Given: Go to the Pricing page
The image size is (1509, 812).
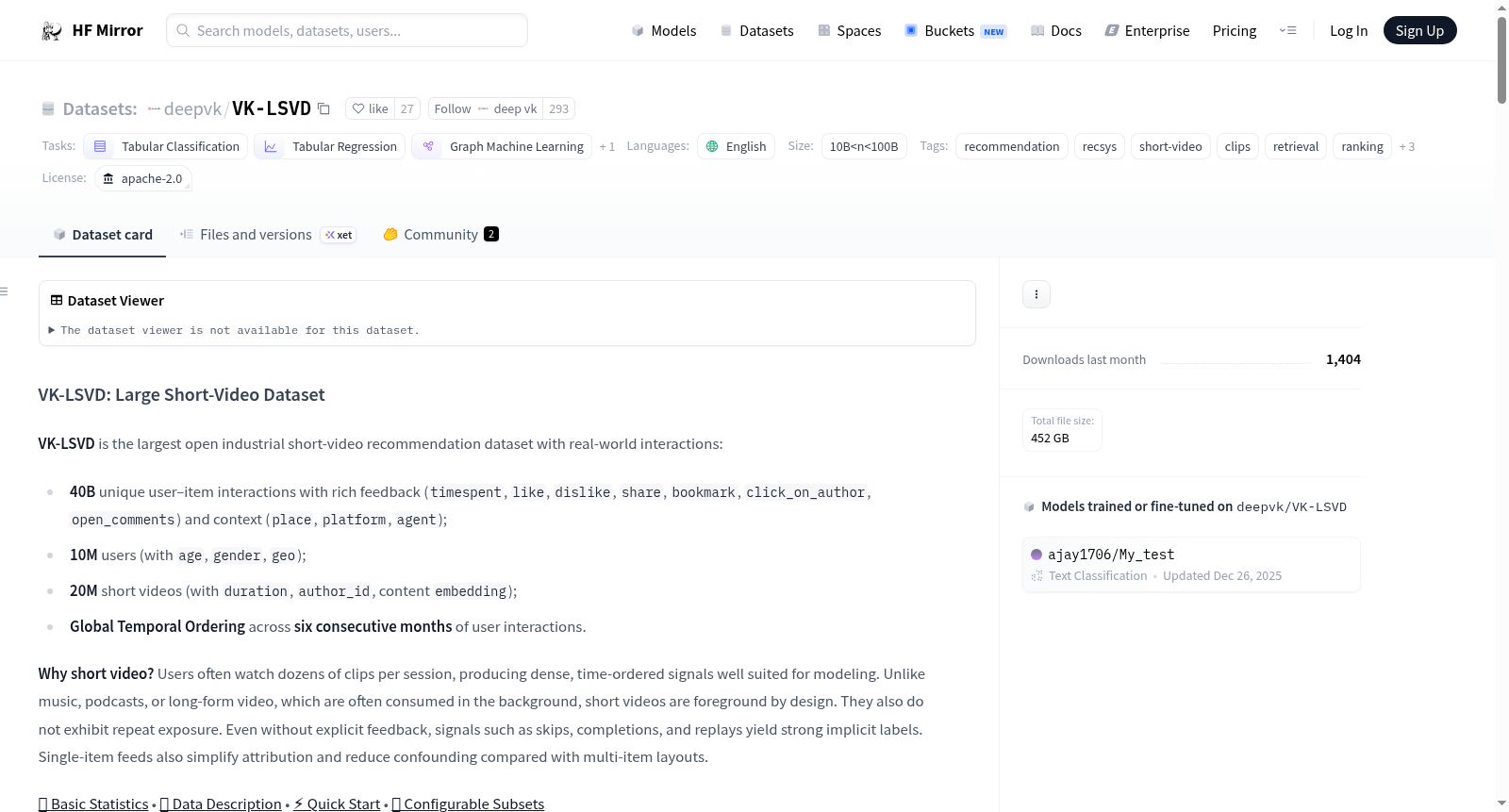Looking at the screenshot, I should click(x=1235, y=31).
